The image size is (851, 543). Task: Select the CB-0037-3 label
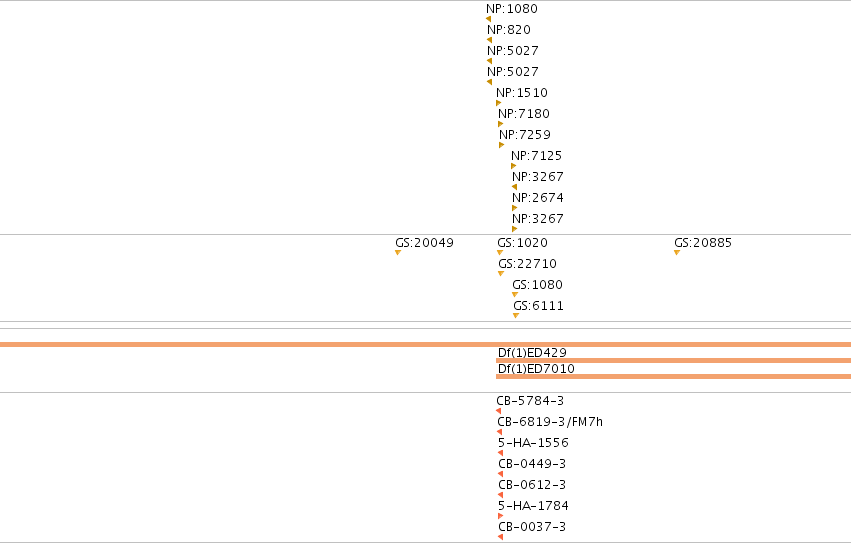point(532,527)
